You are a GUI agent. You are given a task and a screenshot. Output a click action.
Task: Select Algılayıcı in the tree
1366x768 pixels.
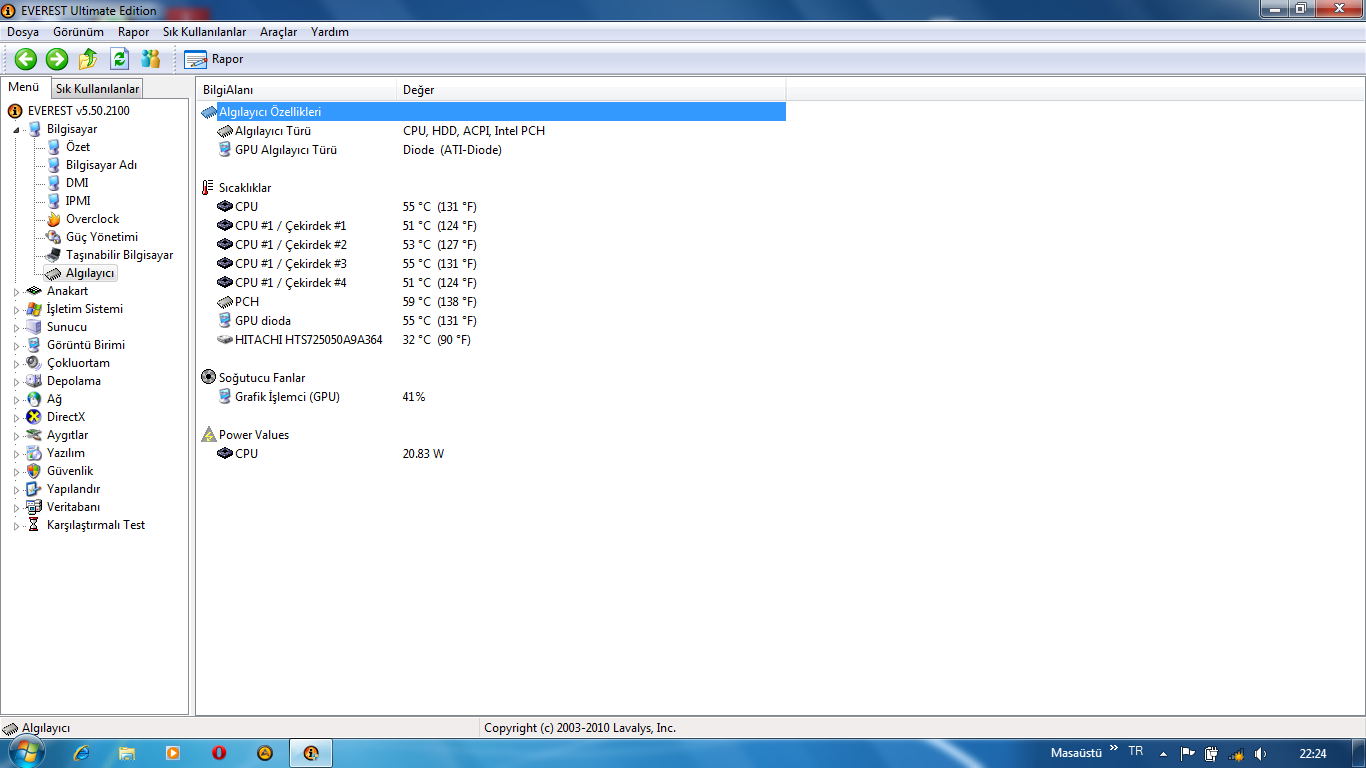90,273
